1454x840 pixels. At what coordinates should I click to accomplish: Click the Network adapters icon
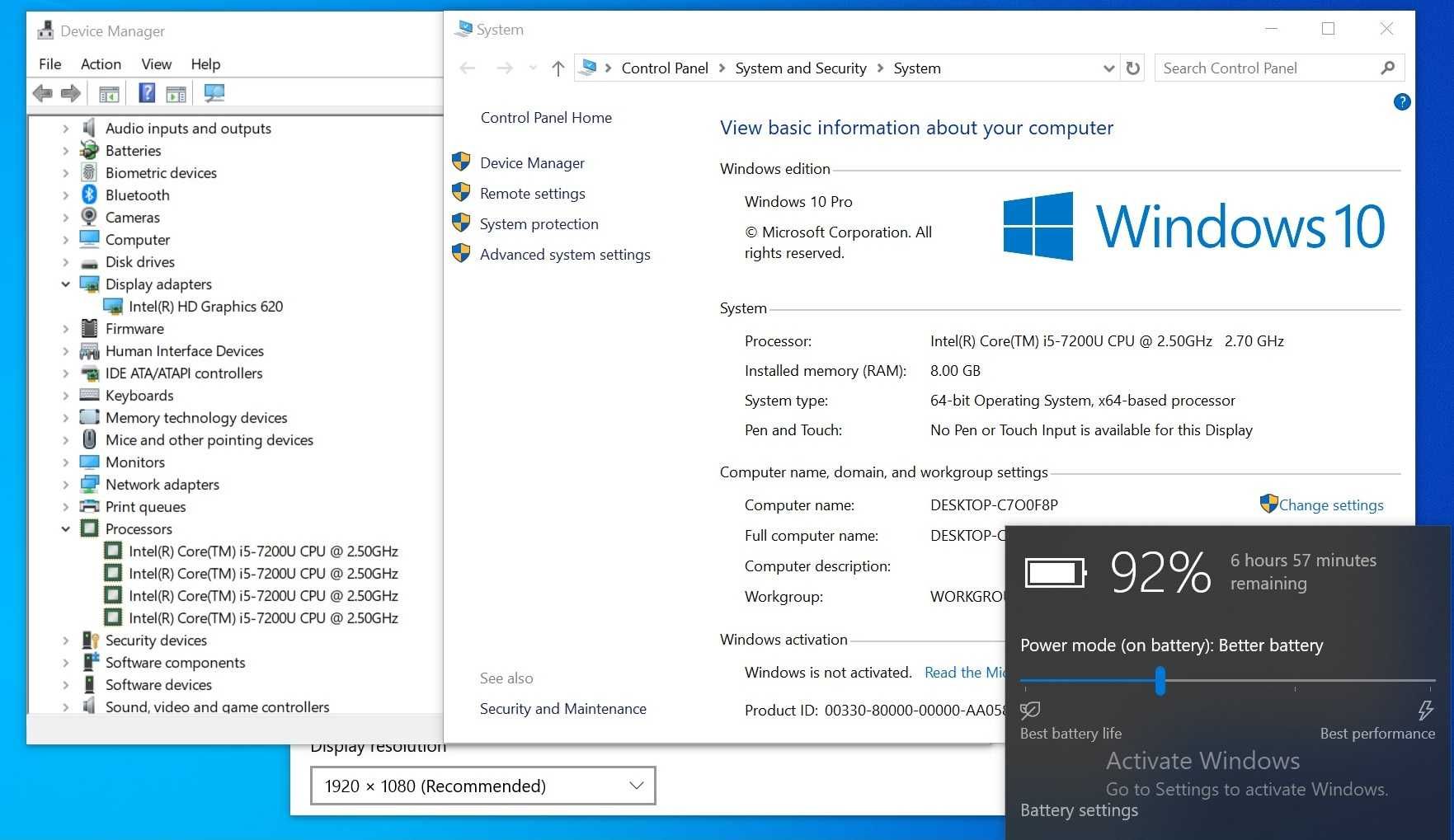[89, 484]
